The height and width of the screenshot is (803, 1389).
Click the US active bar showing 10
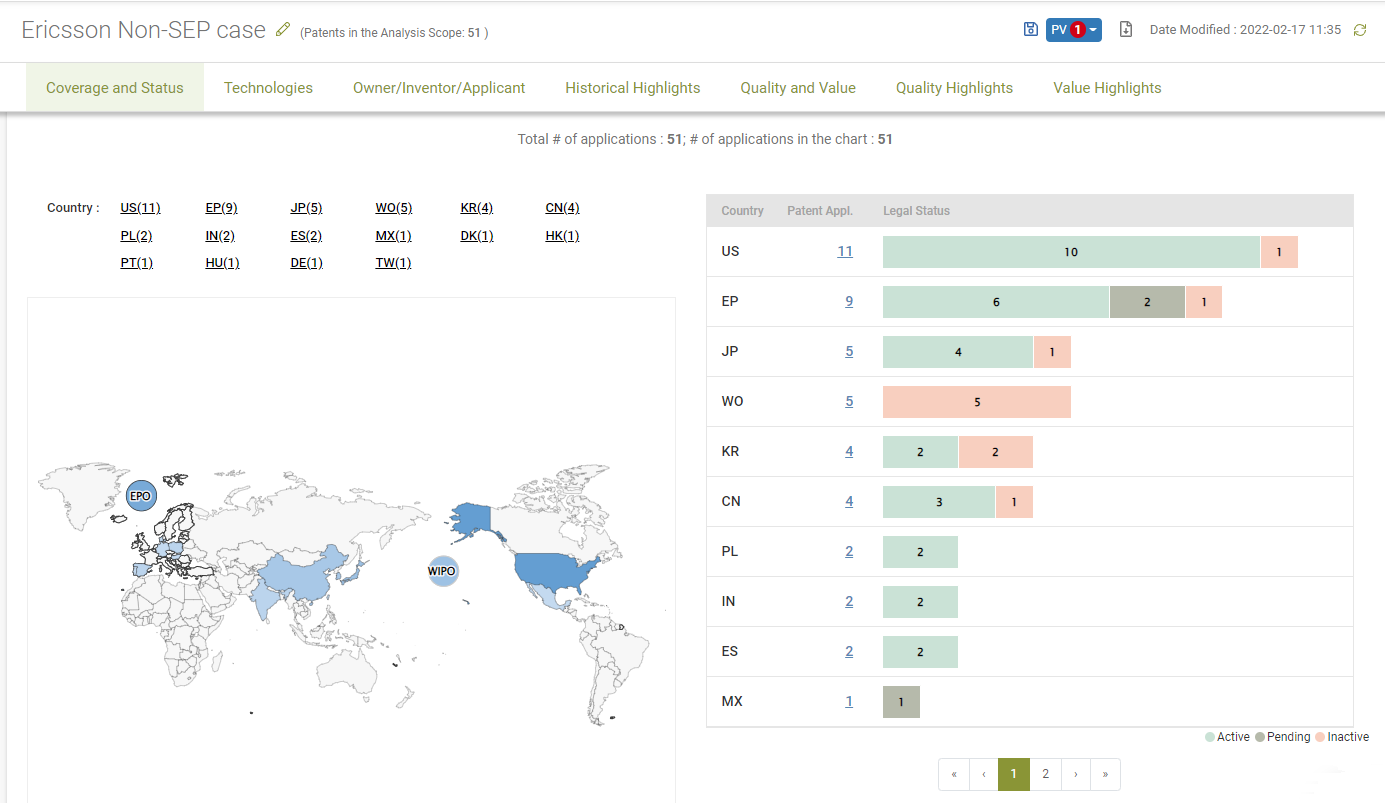pyautogui.click(x=1071, y=252)
